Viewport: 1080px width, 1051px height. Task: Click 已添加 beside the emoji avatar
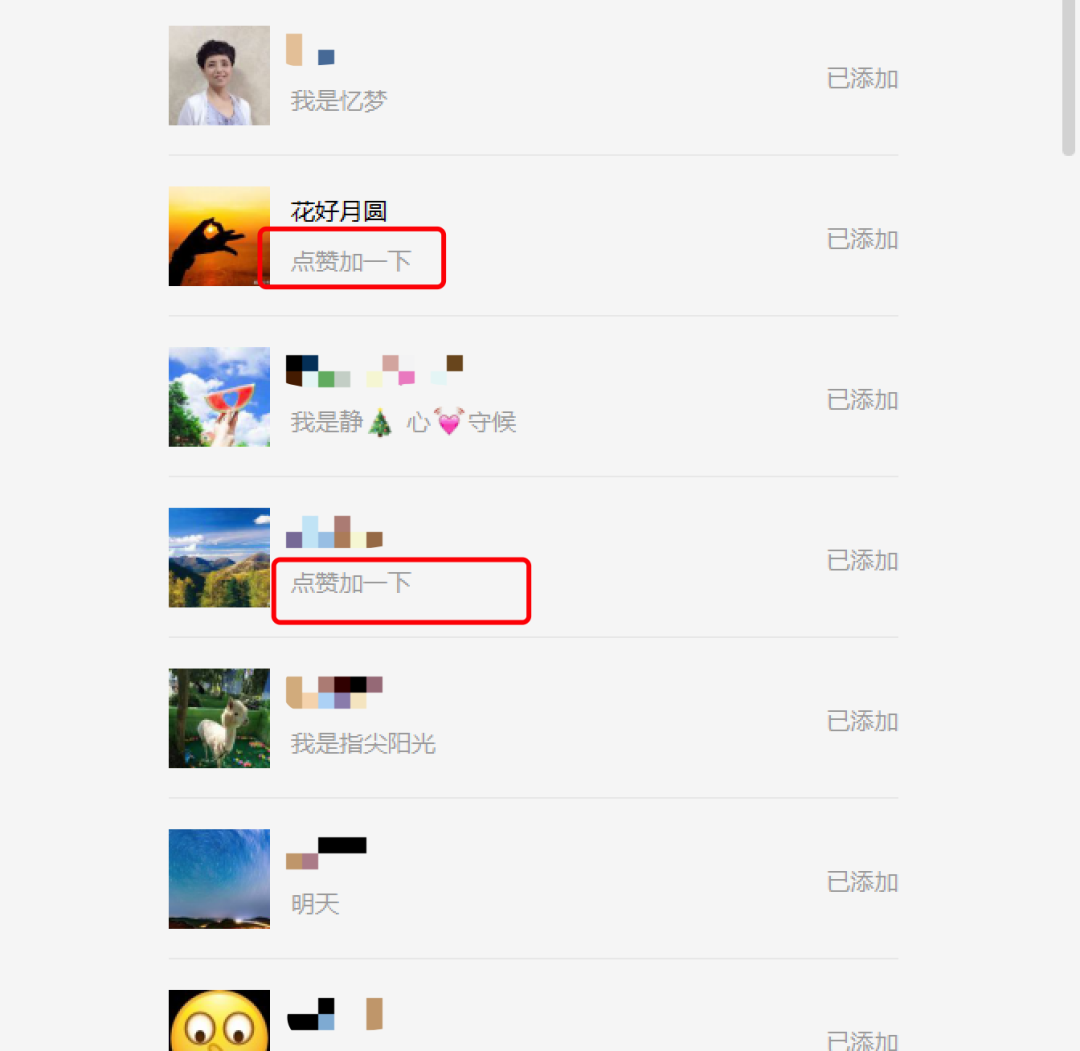pyautogui.click(x=862, y=1040)
